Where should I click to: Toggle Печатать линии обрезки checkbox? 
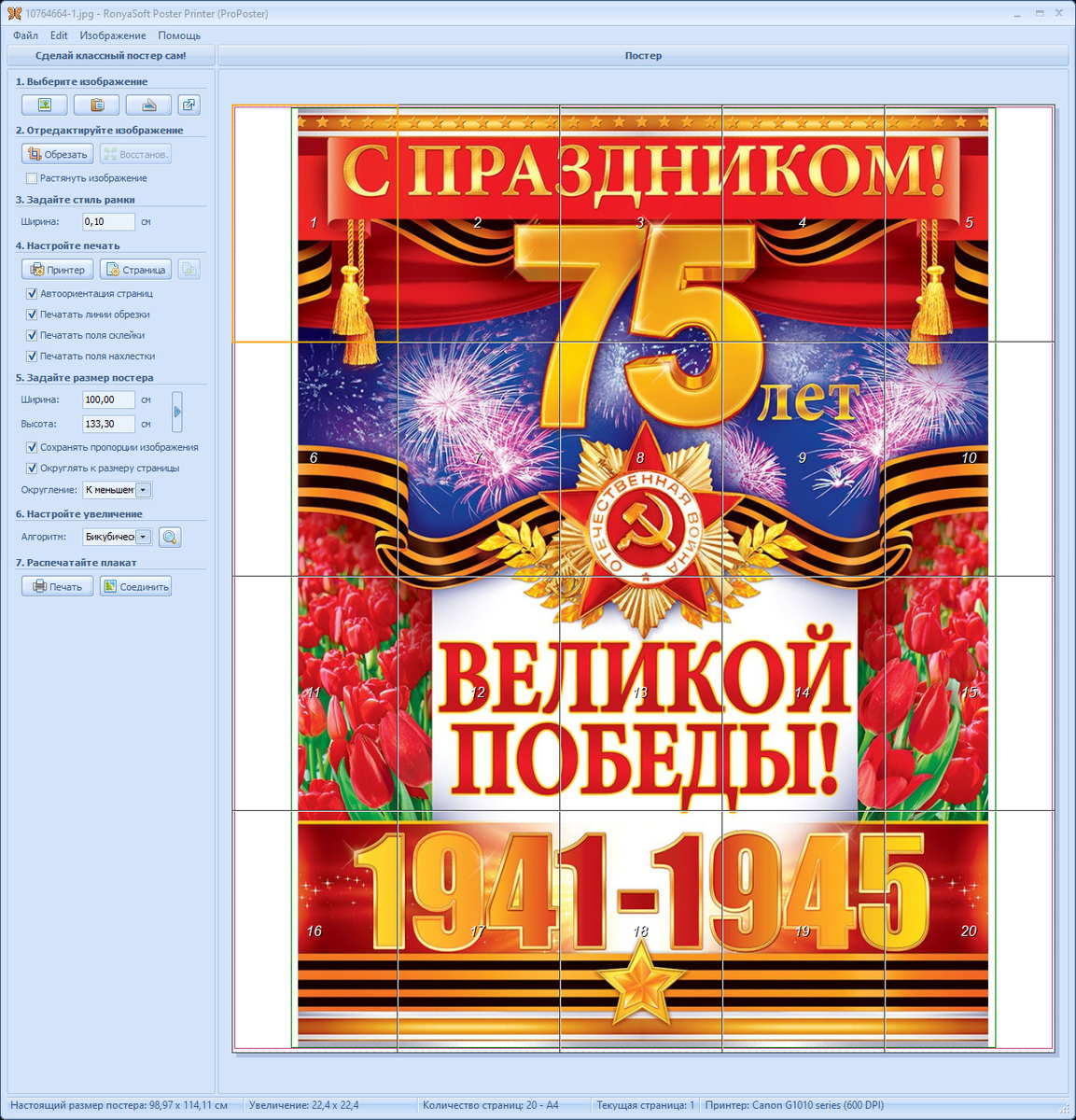[x=32, y=315]
